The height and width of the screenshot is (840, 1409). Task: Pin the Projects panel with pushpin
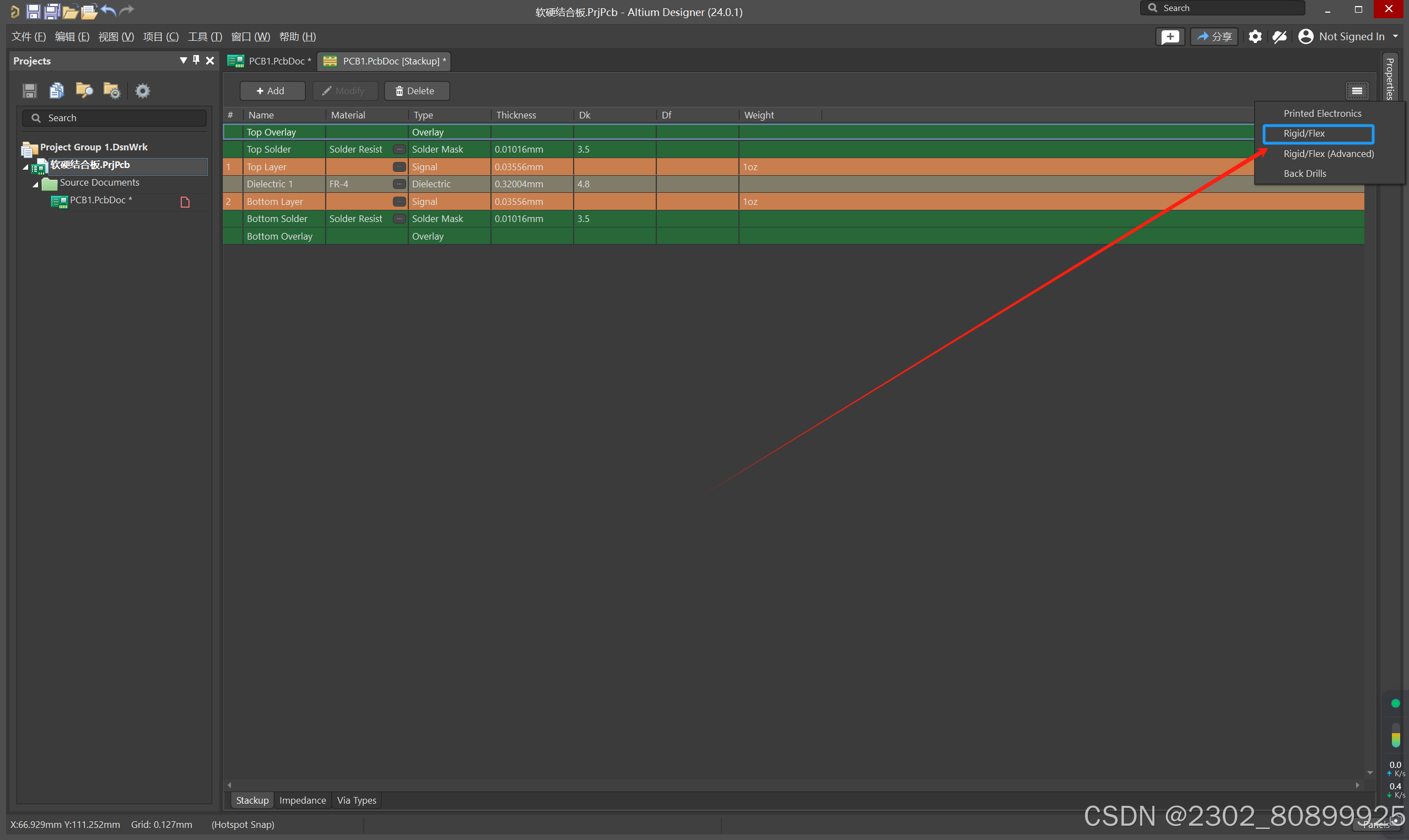196,60
